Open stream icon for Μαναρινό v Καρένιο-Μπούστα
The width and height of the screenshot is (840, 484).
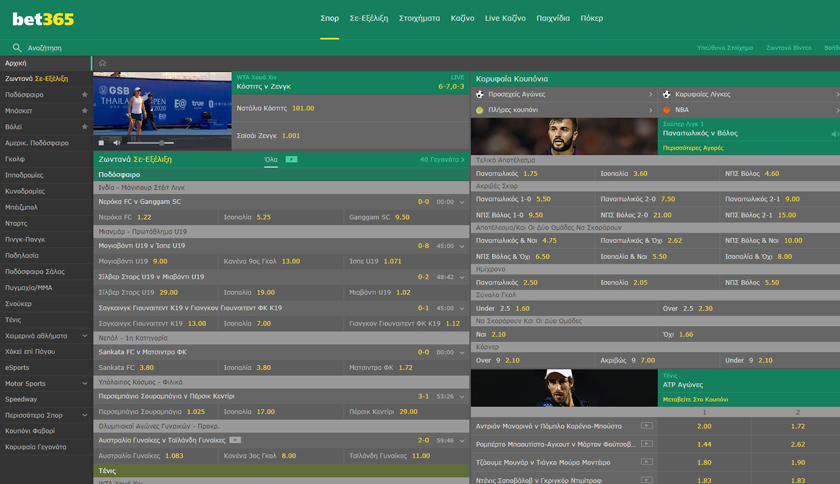coord(647,426)
